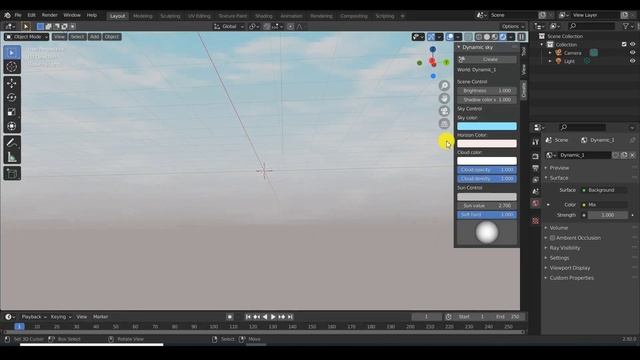The width and height of the screenshot is (640, 360).
Task: Open the Global orientation dropdown
Action: click(229, 27)
